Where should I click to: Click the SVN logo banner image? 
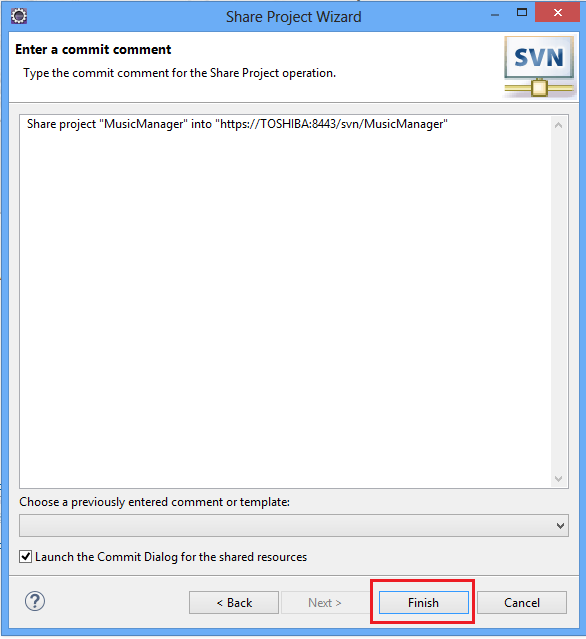[x=540, y=67]
